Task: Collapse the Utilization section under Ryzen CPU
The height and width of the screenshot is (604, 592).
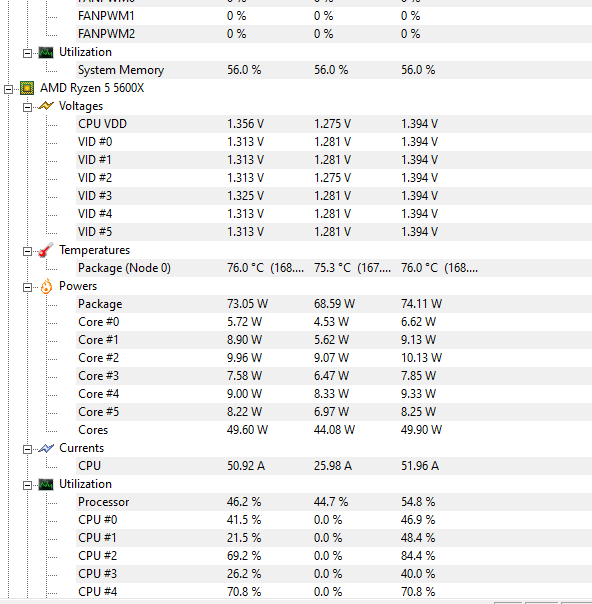Action: (27, 485)
